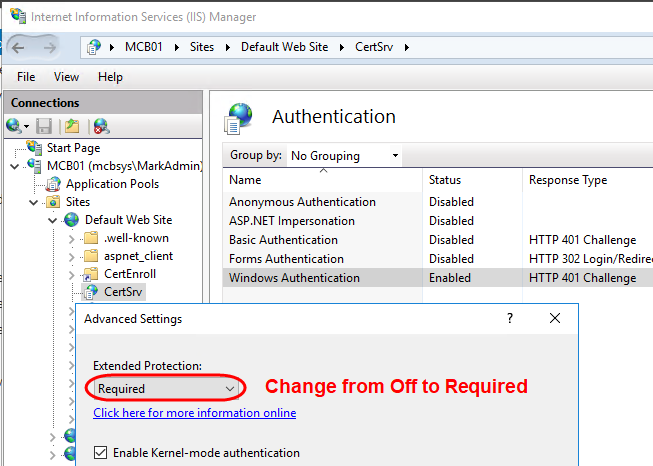Image resolution: width=653 pixels, height=466 pixels.
Task: Click the MCB01 server icon in the tree
Action: point(34,165)
